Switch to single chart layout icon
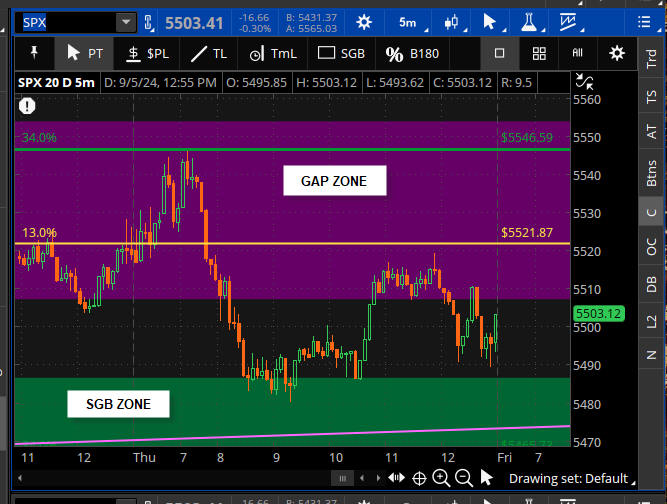This screenshot has height=504, width=667. coord(499,53)
